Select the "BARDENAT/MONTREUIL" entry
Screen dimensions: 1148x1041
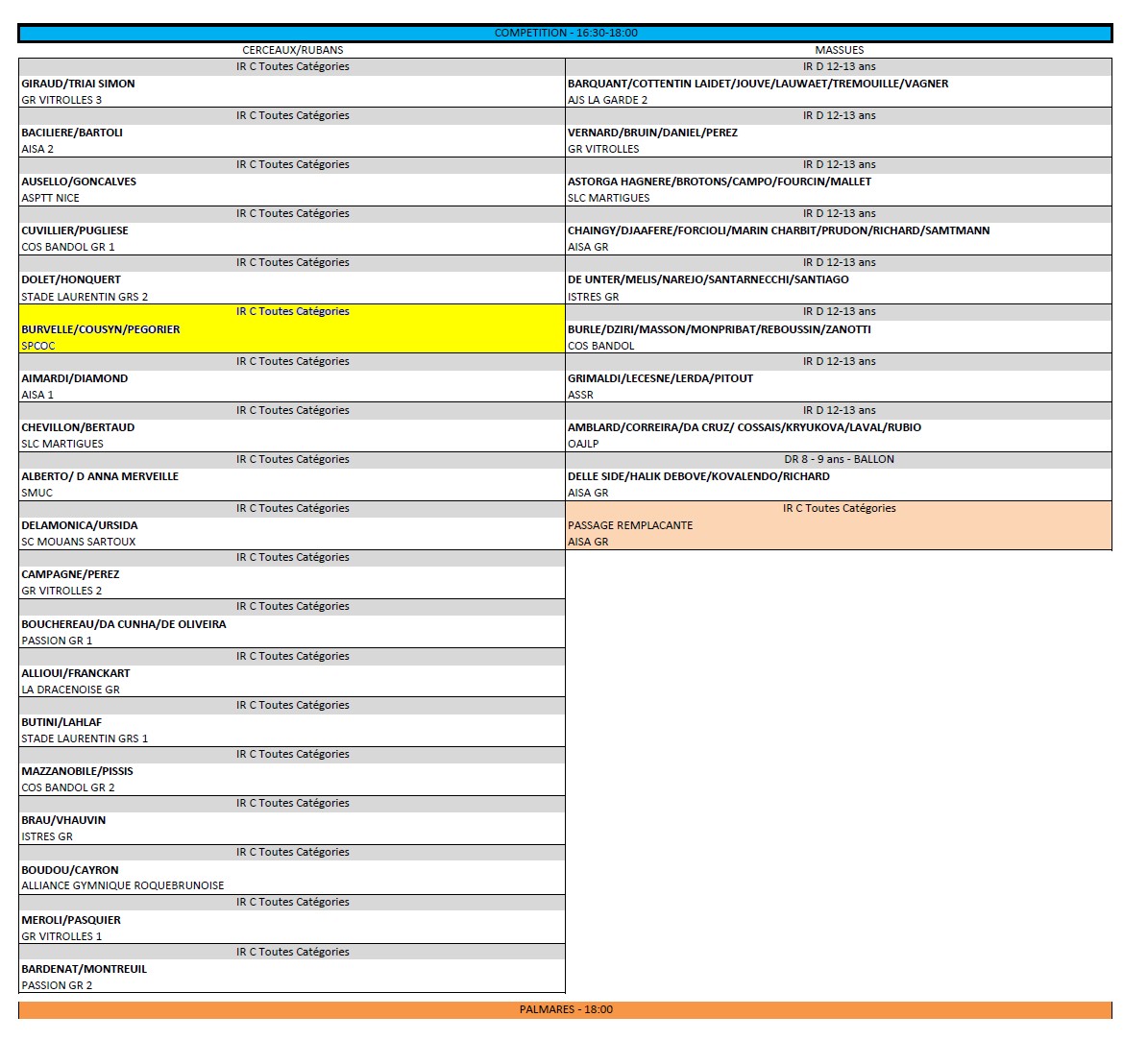(x=85, y=969)
